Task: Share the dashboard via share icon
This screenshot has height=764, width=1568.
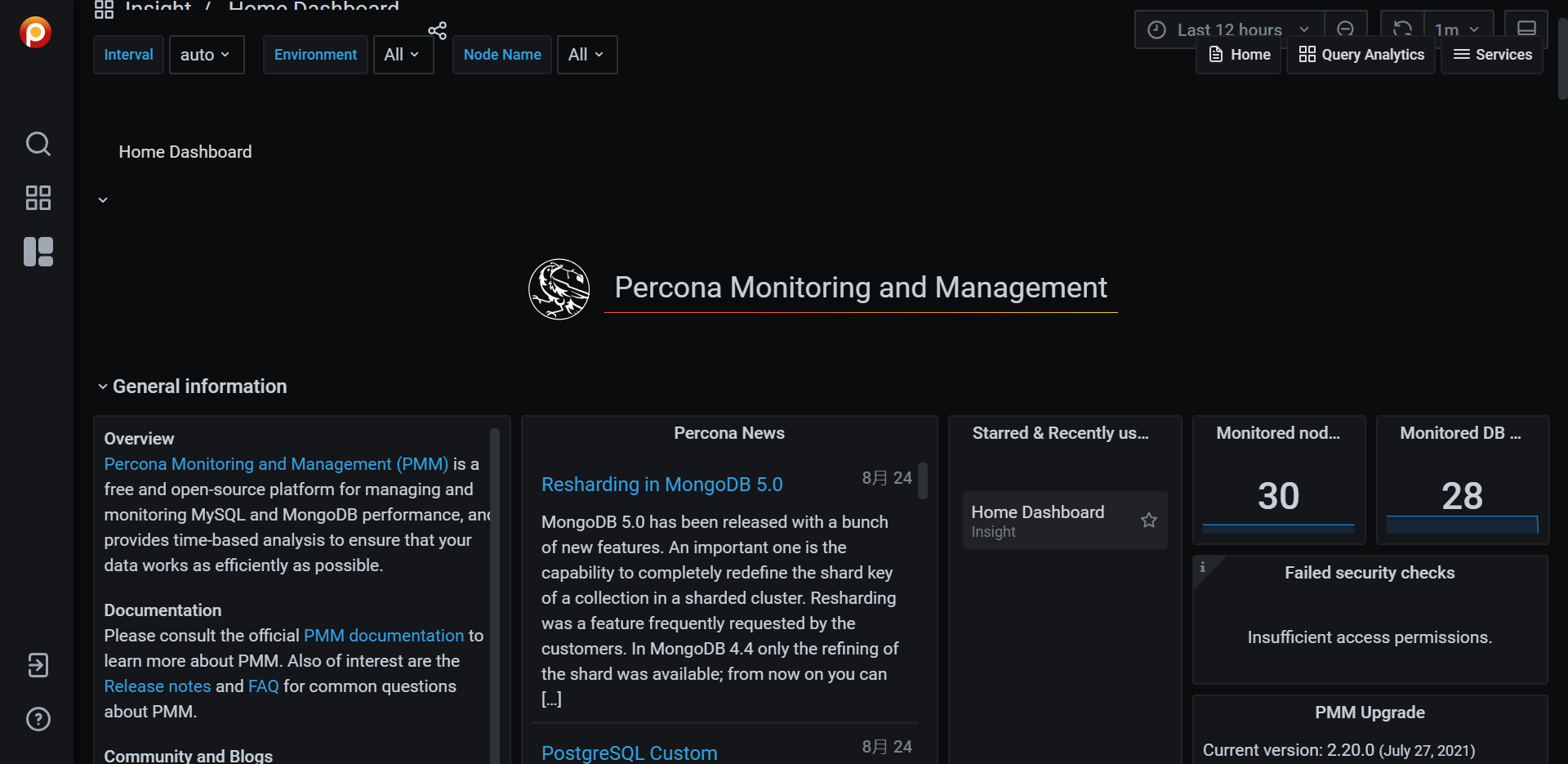Action: coord(438,31)
